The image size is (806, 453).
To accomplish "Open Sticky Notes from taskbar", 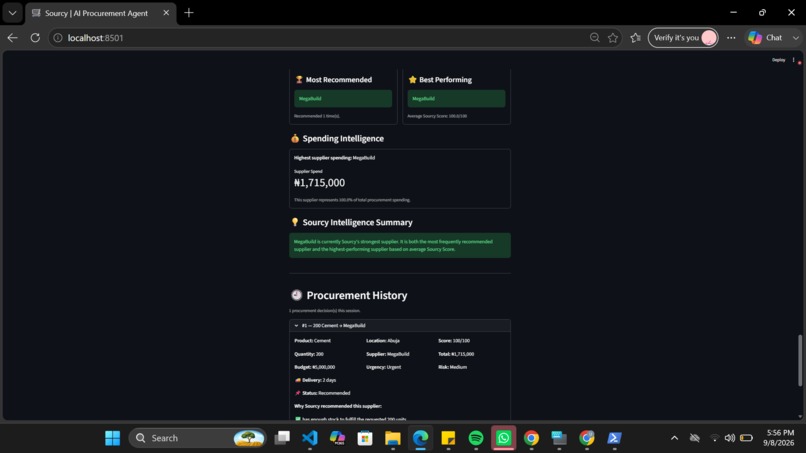I will click(448, 438).
